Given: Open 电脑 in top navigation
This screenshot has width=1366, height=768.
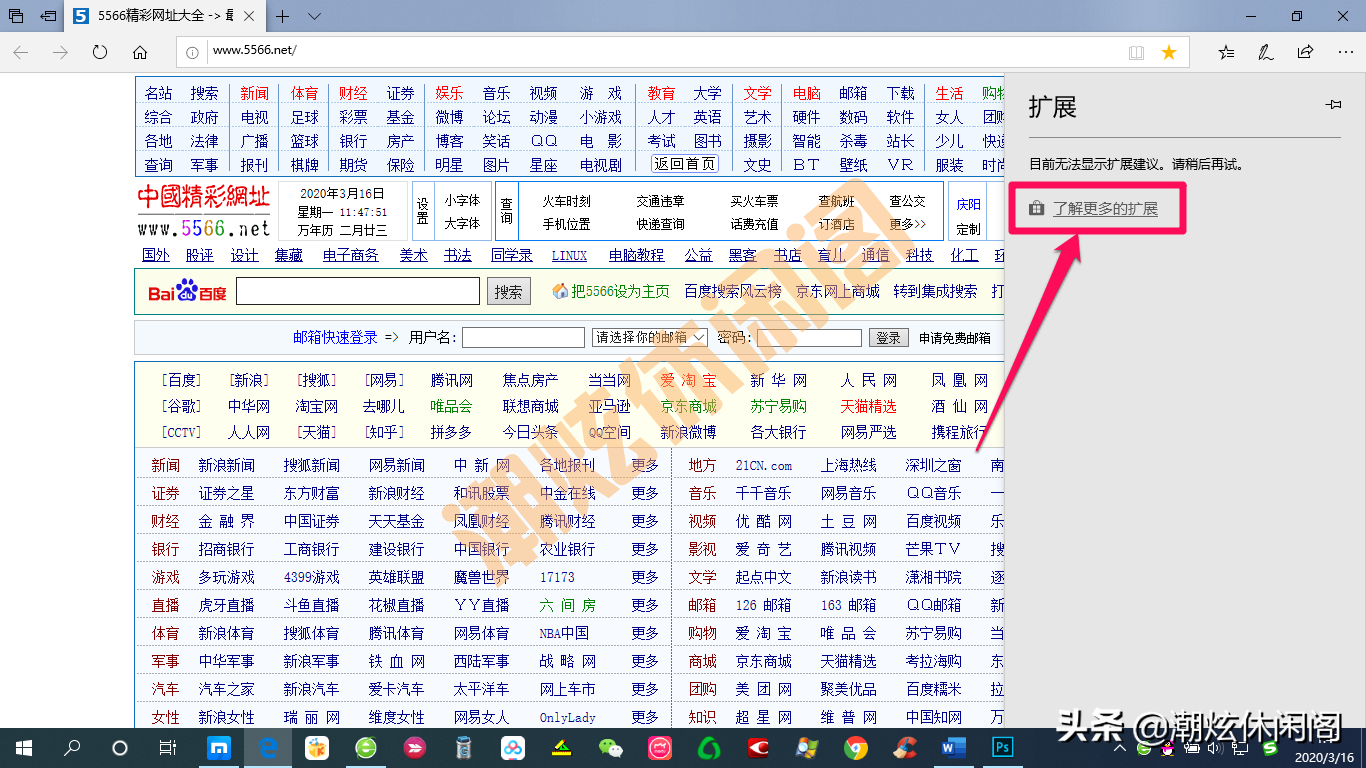Looking at the screenshot, I should [x=807, y=93].
